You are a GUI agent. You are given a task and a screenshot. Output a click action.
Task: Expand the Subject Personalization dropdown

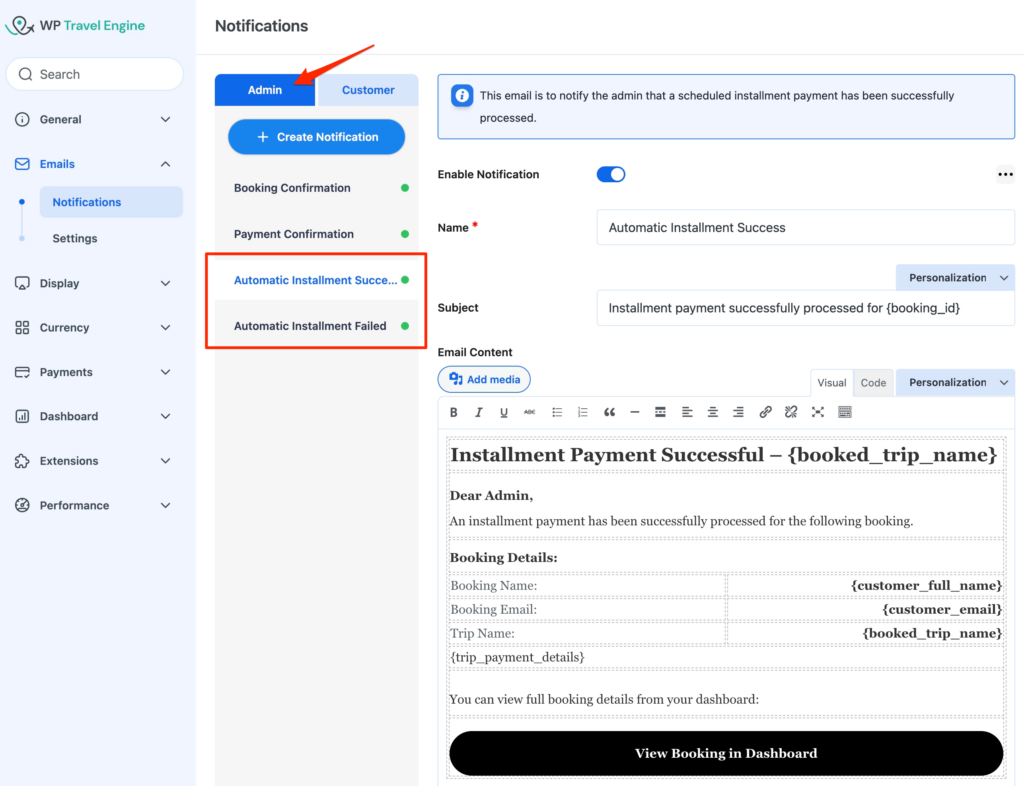click(955, 278)
